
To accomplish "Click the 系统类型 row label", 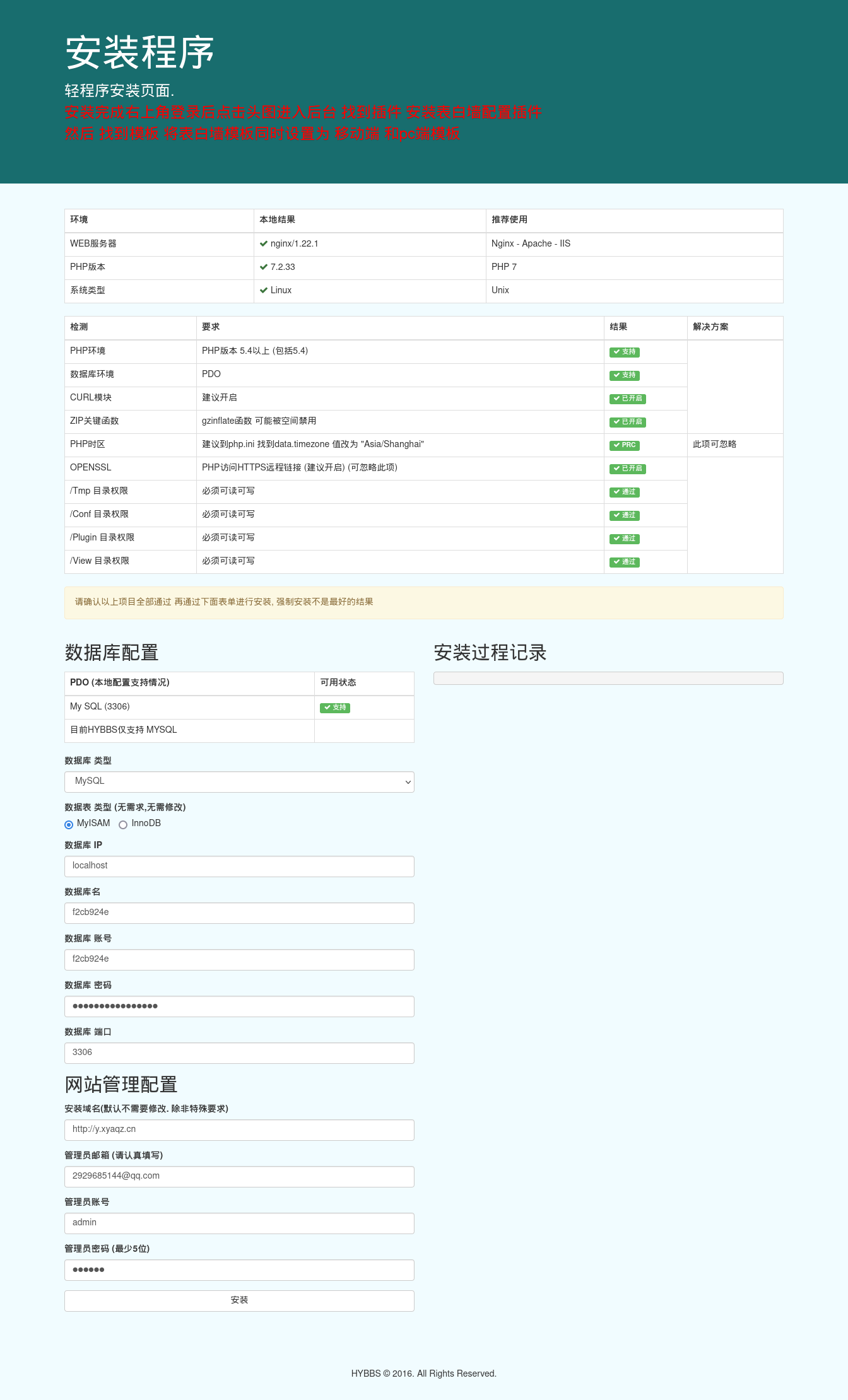I will coord(88,291).
